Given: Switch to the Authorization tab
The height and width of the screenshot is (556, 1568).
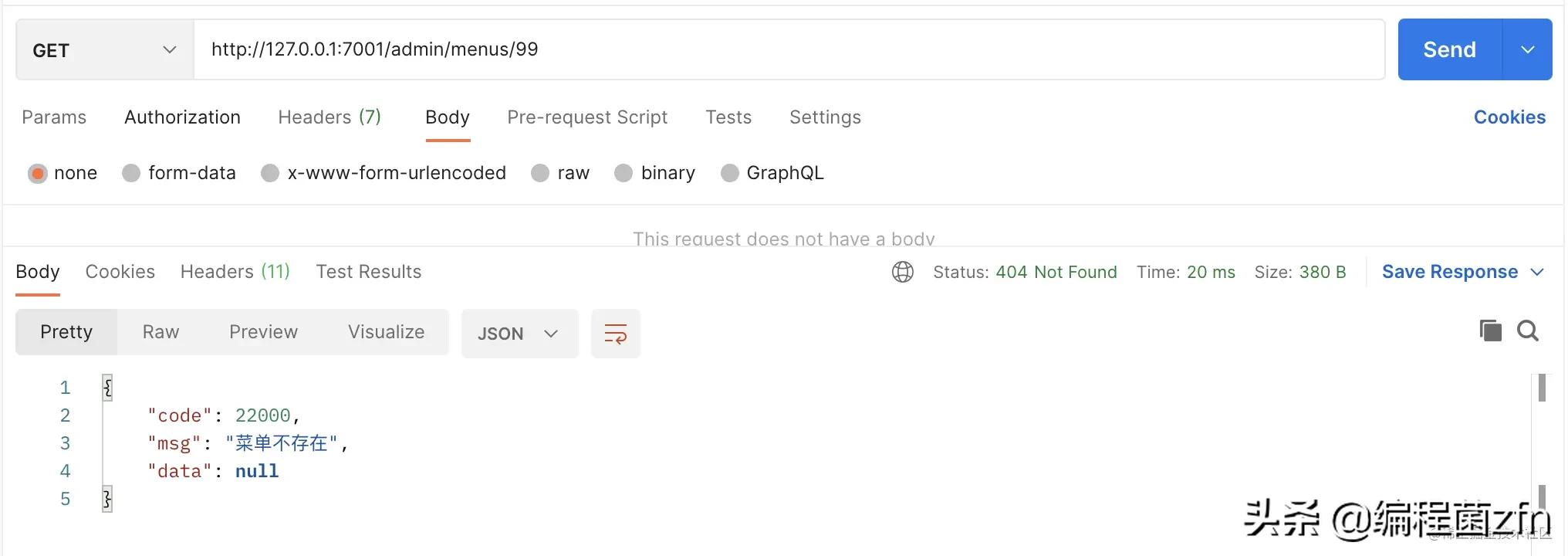Looking at the screenshot, I should pyautogui.click(x=182, y=117).
